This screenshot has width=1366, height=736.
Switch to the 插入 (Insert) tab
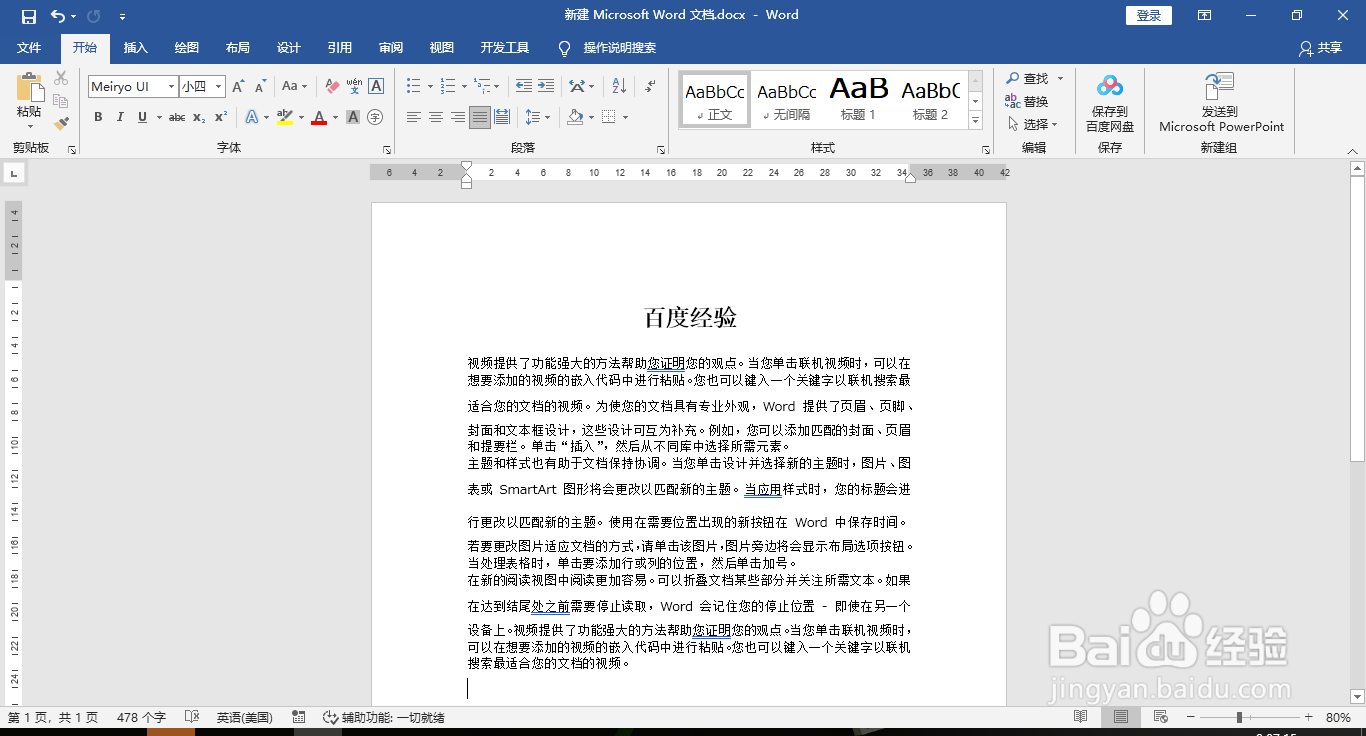(x=135, y=48)
